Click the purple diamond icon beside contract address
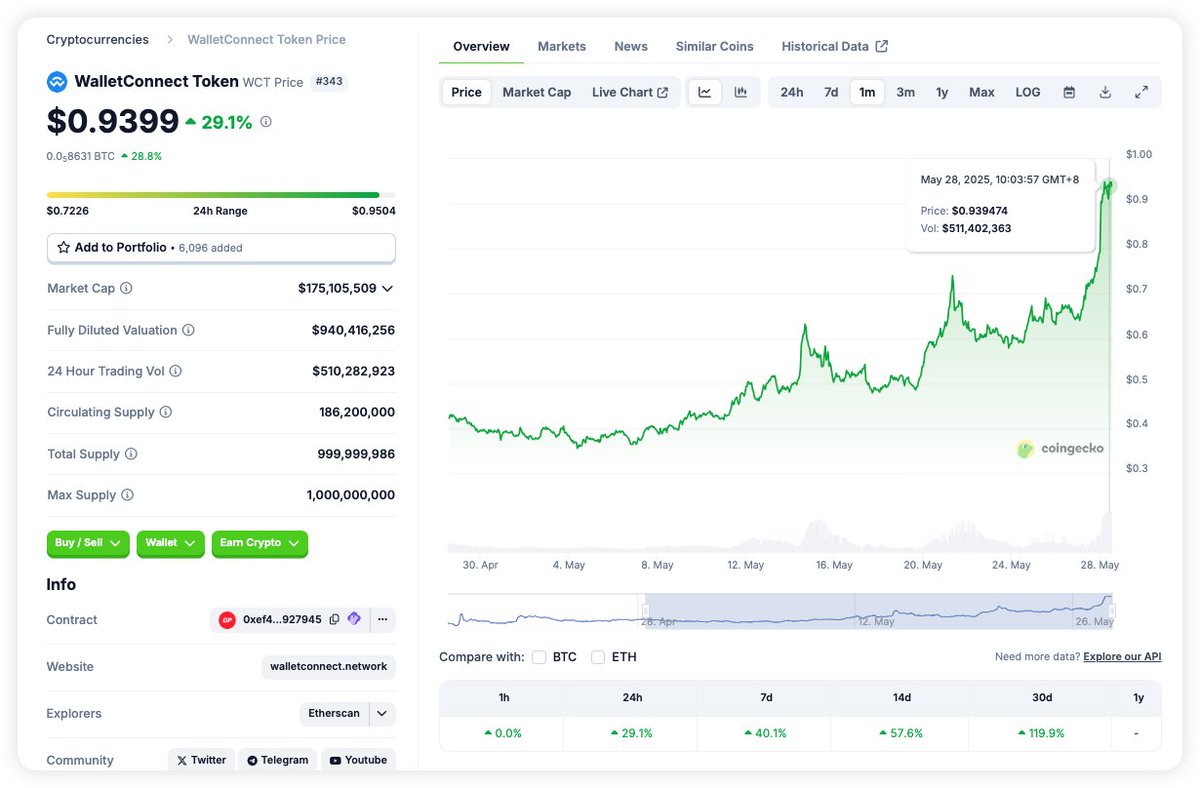This screenshot has width=1200, height=788. (x=354, y=620)
